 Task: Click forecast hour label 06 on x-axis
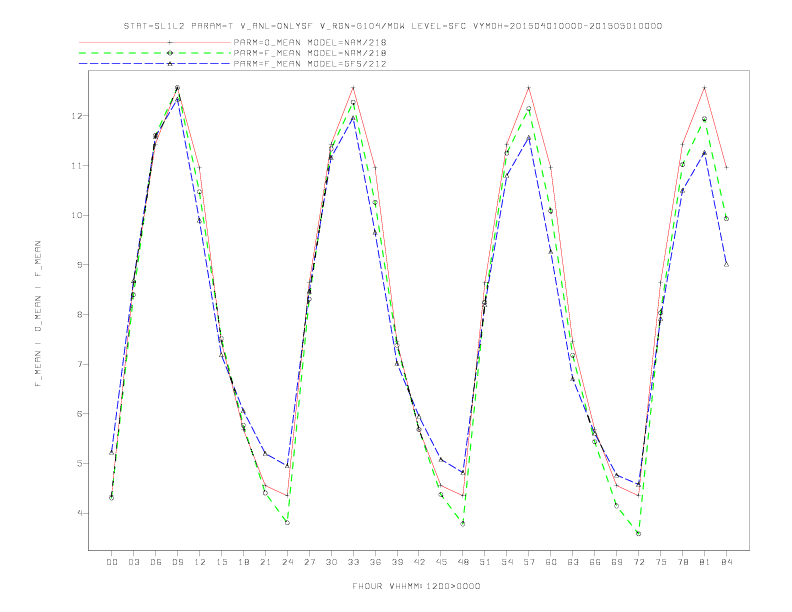click(x=156, y=562)
